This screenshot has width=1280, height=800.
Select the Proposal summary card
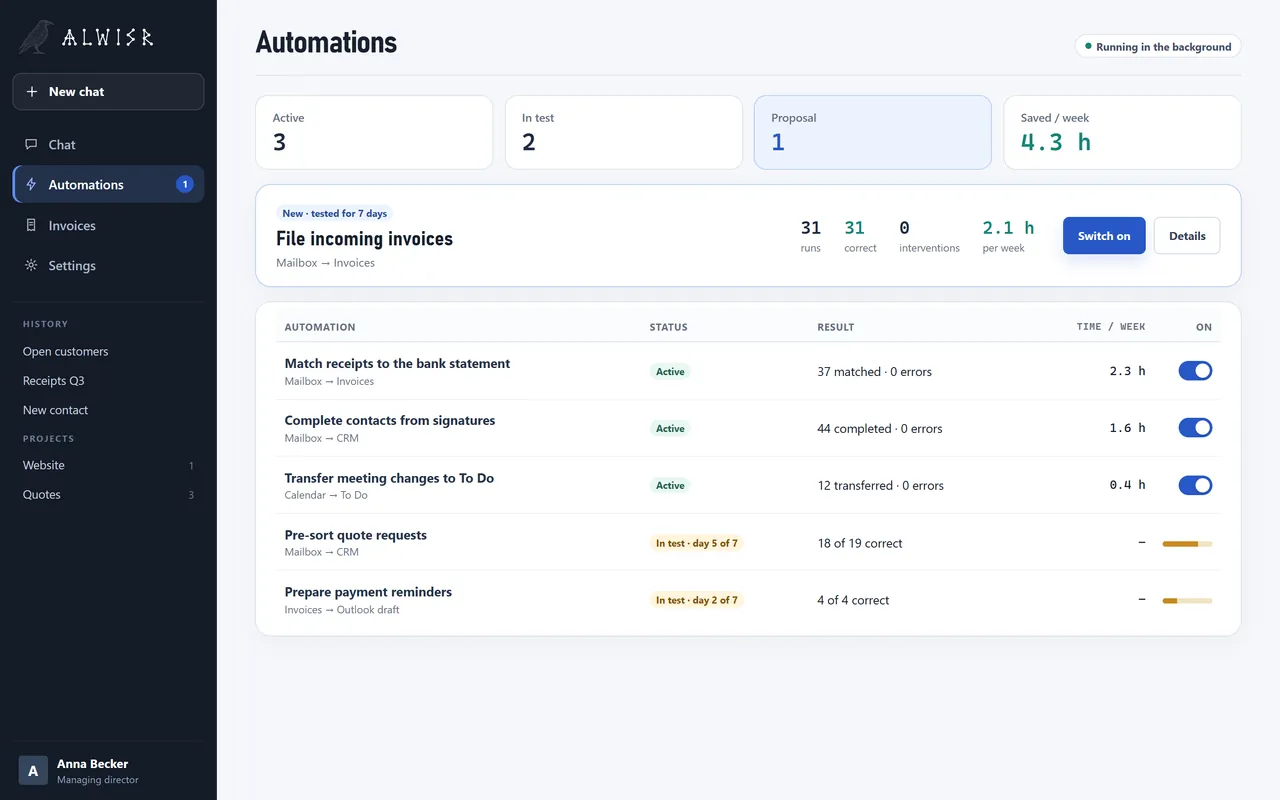(873, 132)
